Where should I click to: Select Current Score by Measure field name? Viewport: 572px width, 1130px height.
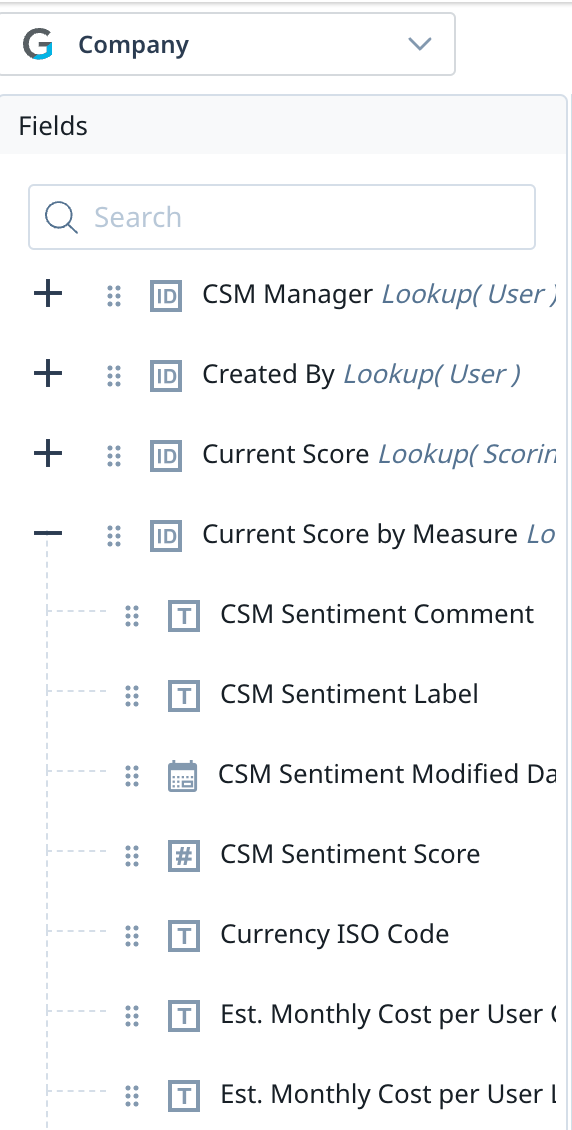click(359, 534)
